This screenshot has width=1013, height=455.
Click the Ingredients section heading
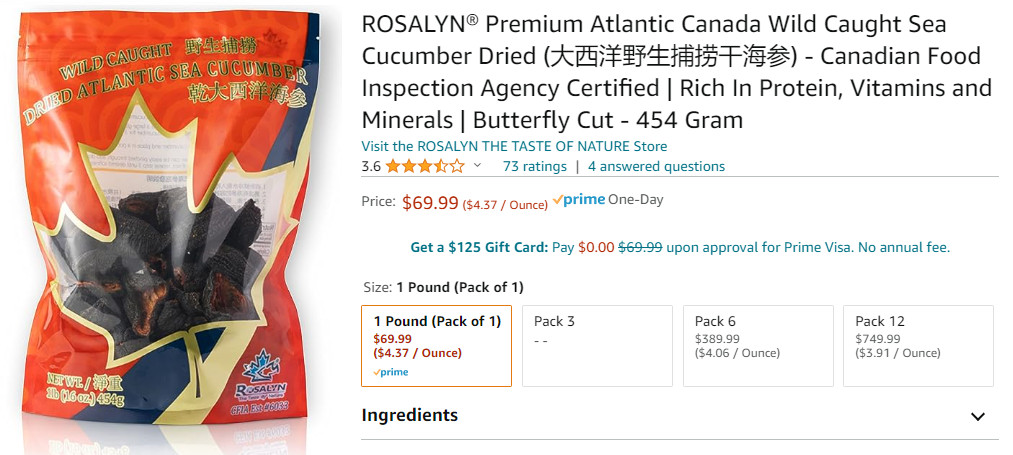409,415
